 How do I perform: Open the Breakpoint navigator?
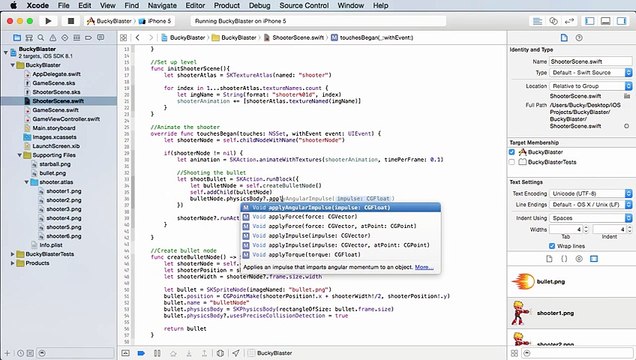(88, 38)
